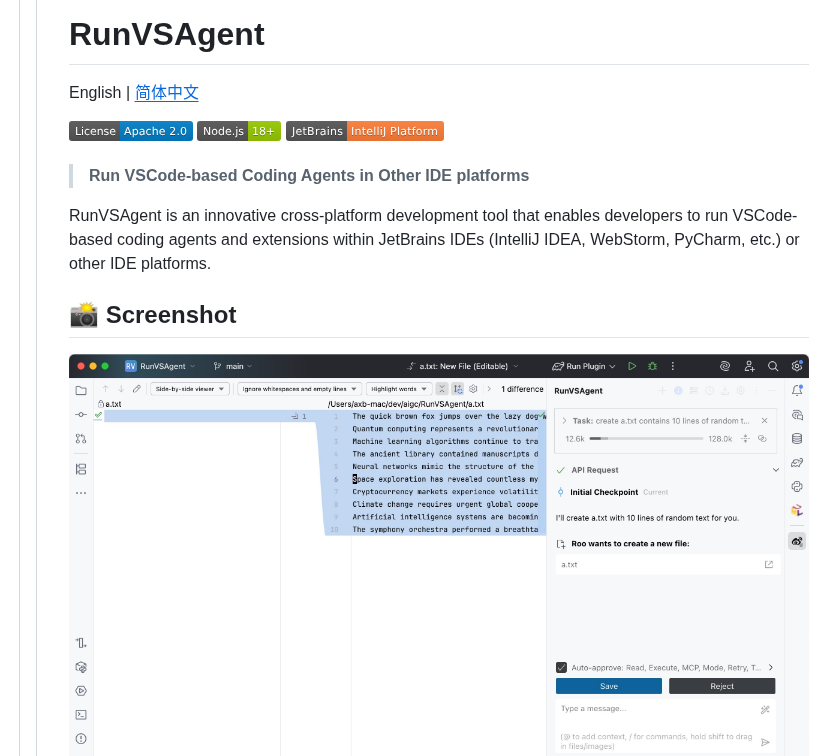
Task: Open a.txt via the external link icon
Action: coord(769,564)
